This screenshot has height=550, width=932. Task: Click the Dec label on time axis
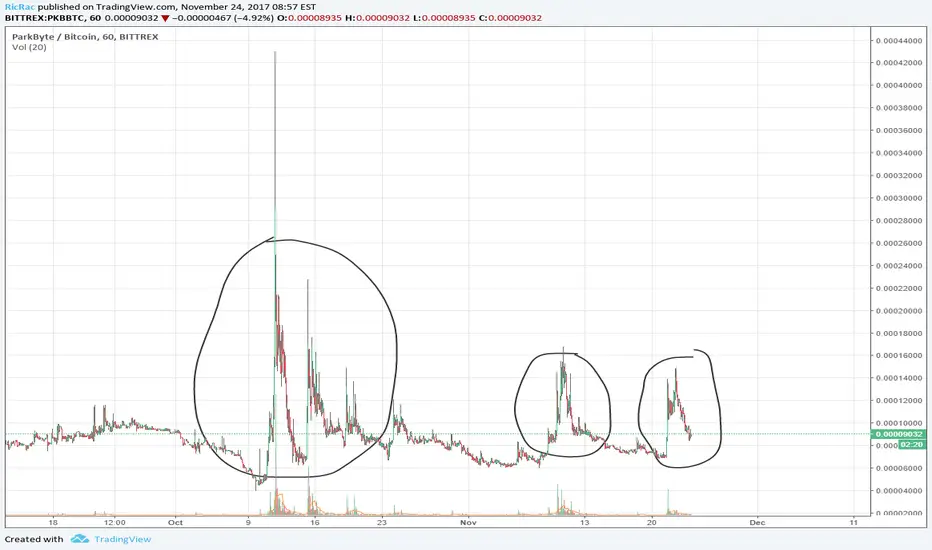pos(757,523)
